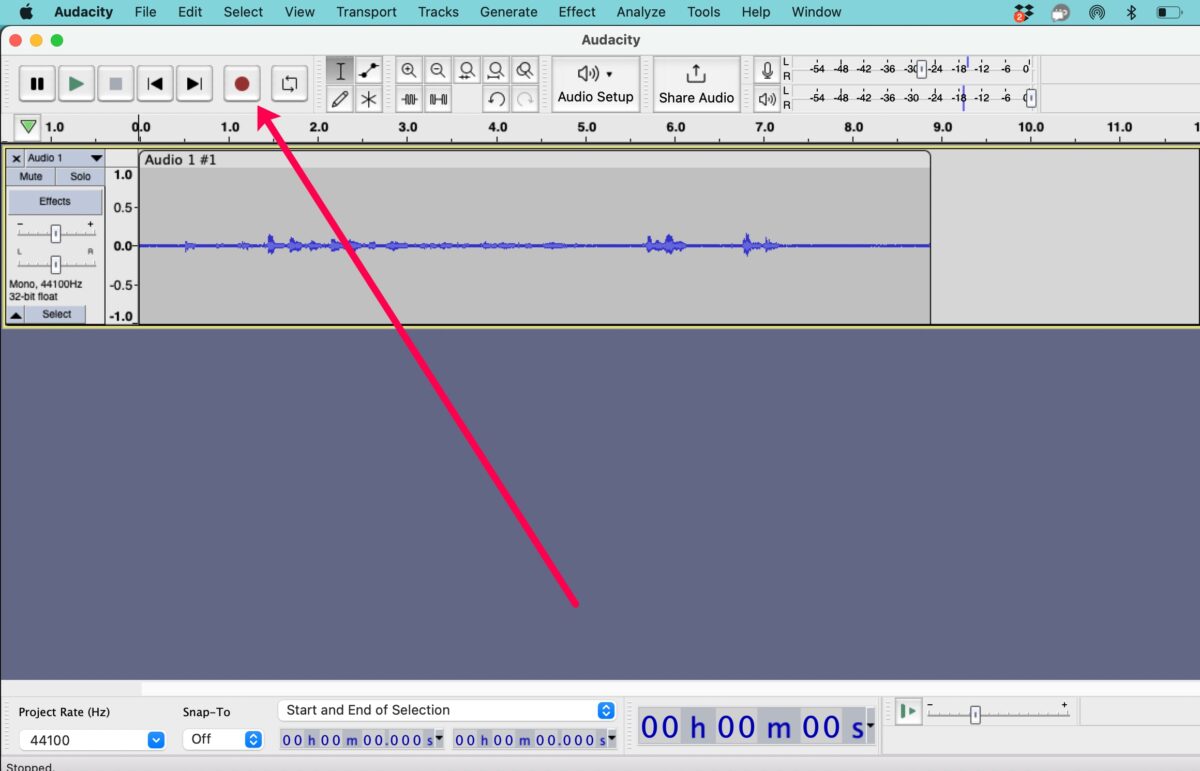
Task: Fit project to width zoom icon
Action: (x=496, y=70)
